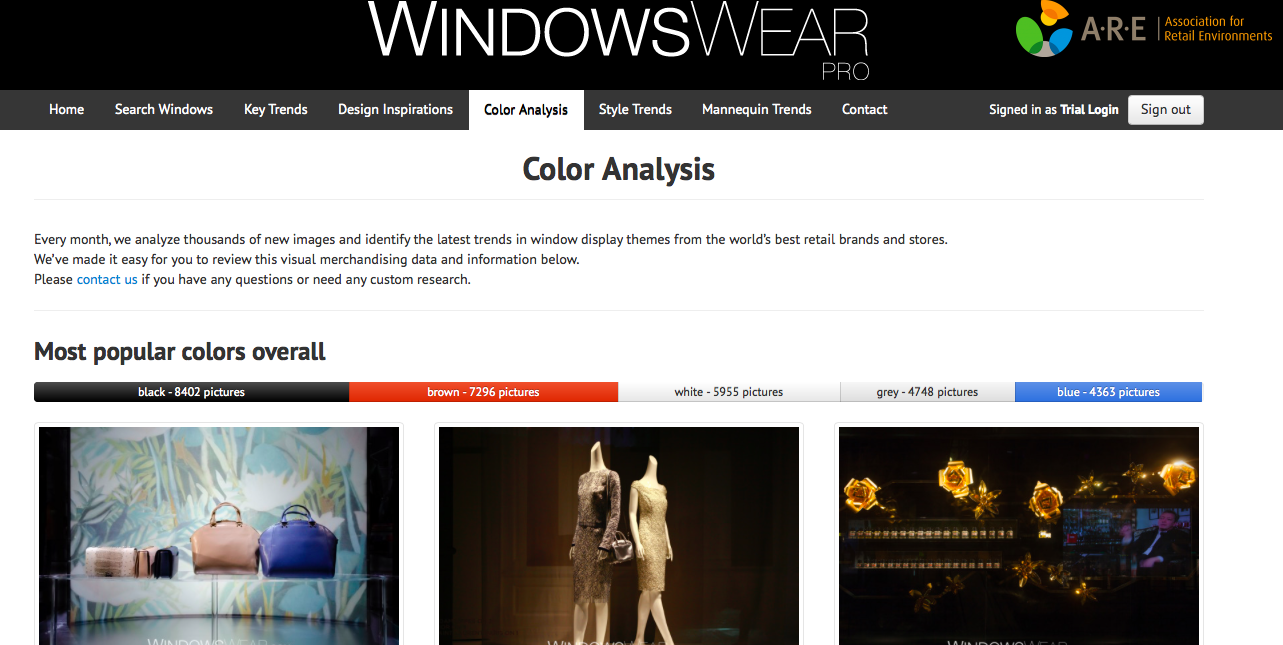
Task: Open the Design Inspirations page
Action: pos(396,110)
